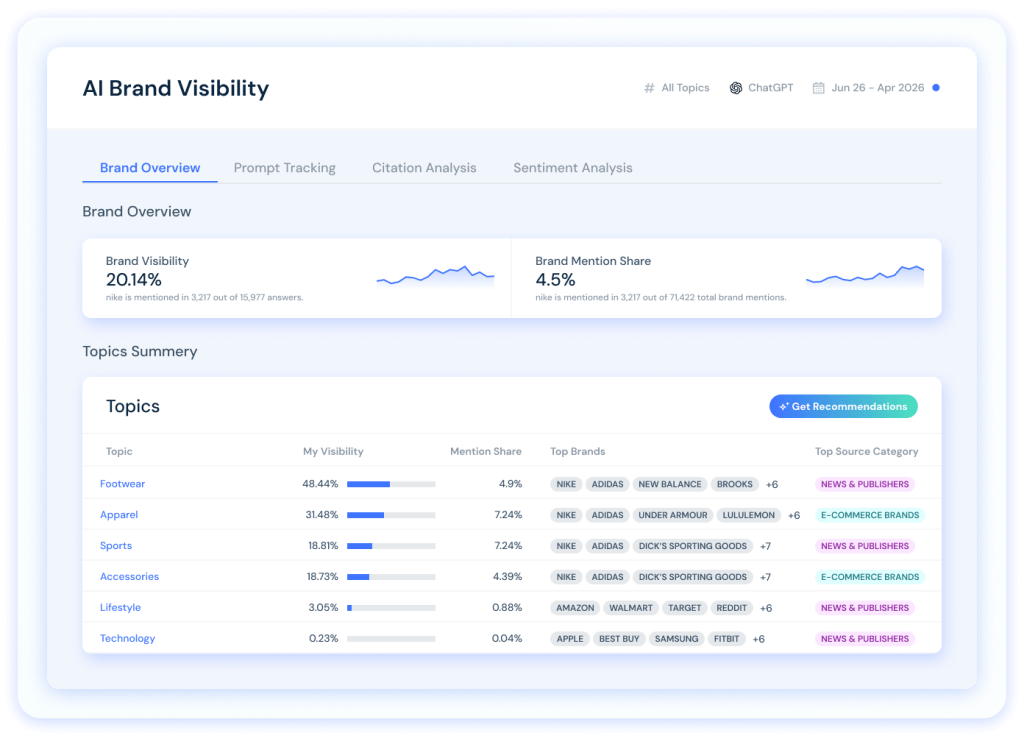The image size is (1024, 736).
Task: Click the ChatGPT logo icon
Action: (x=736, y=88)
